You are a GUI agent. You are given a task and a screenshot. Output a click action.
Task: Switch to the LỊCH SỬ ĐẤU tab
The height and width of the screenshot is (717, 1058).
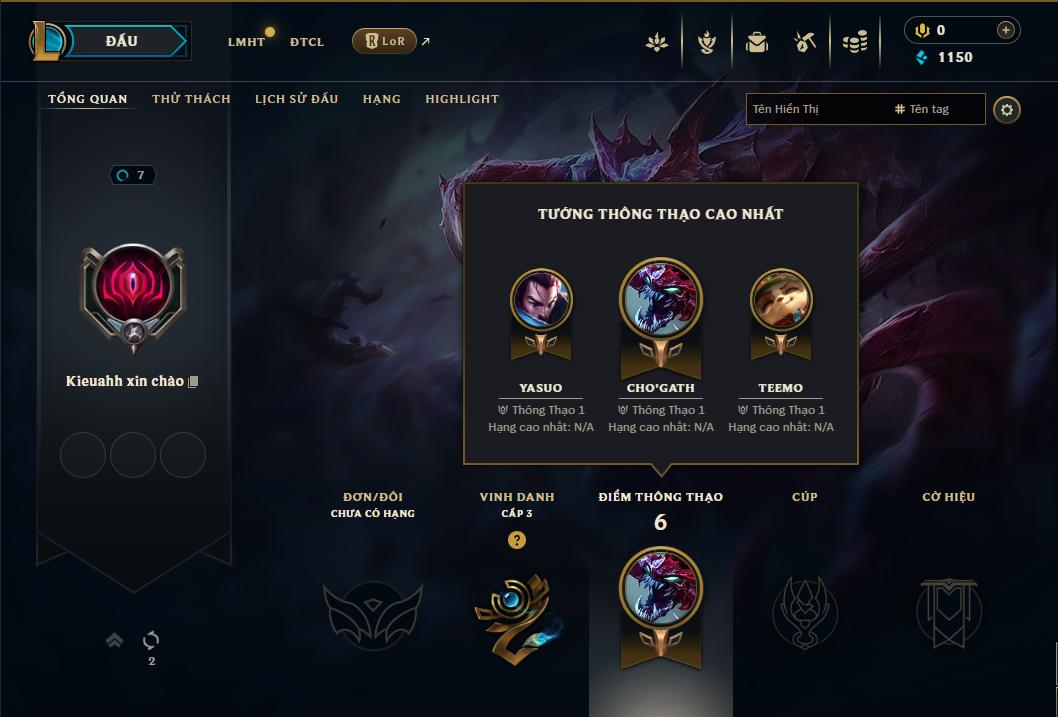click(x=296, y=99)
